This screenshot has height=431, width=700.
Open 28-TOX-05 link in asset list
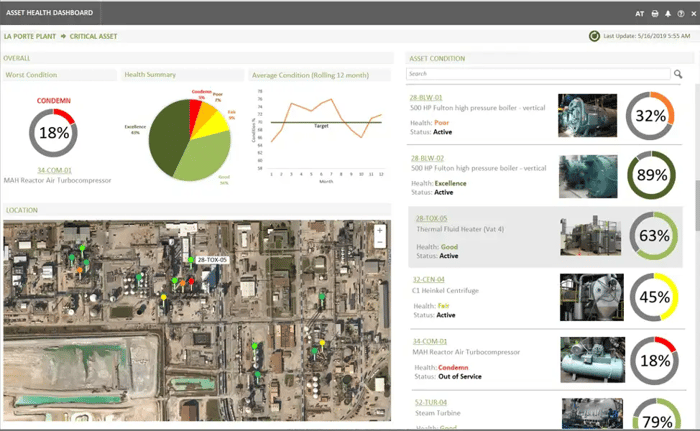[431, 218]
